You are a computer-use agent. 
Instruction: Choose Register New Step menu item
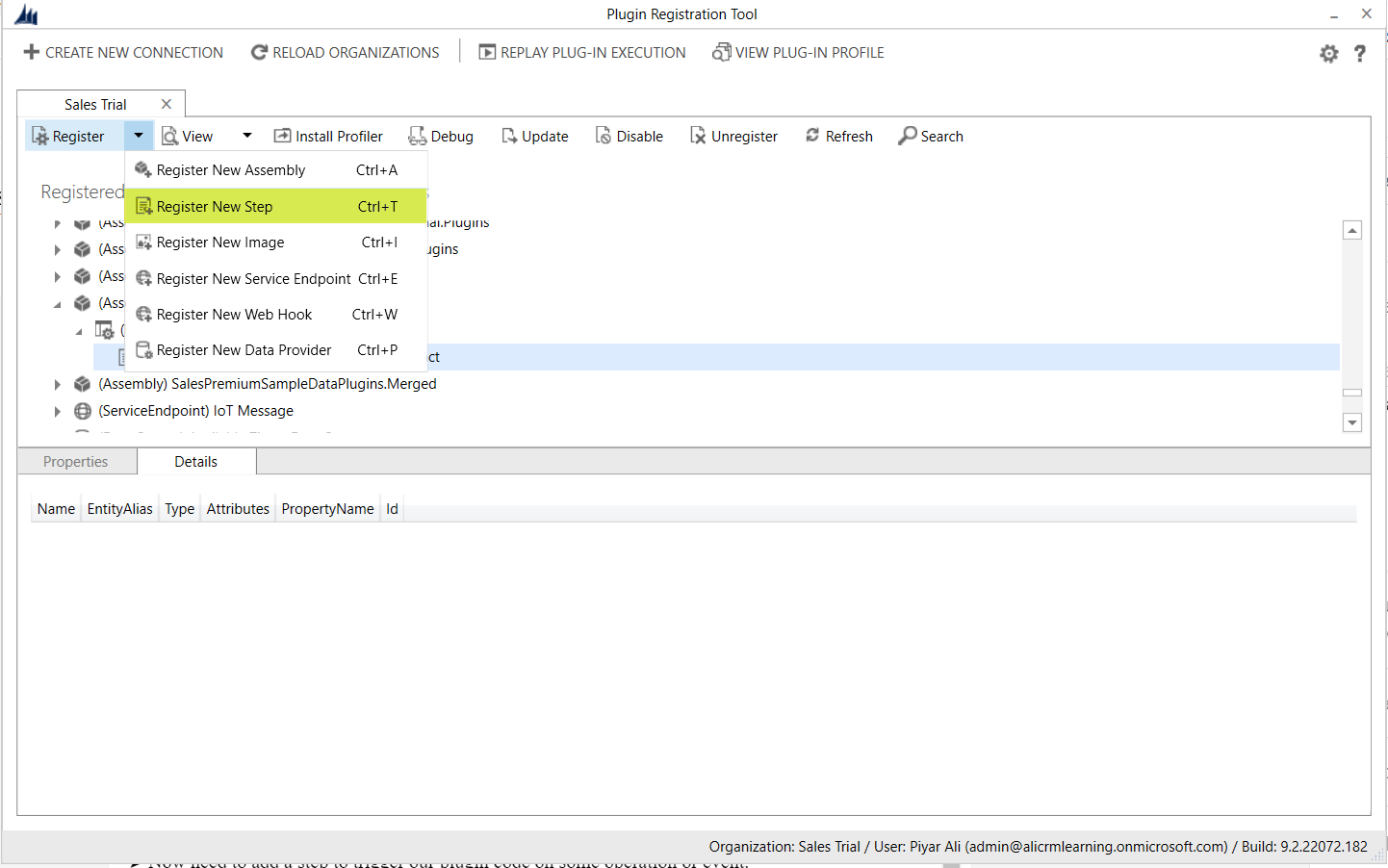point(276,206)
